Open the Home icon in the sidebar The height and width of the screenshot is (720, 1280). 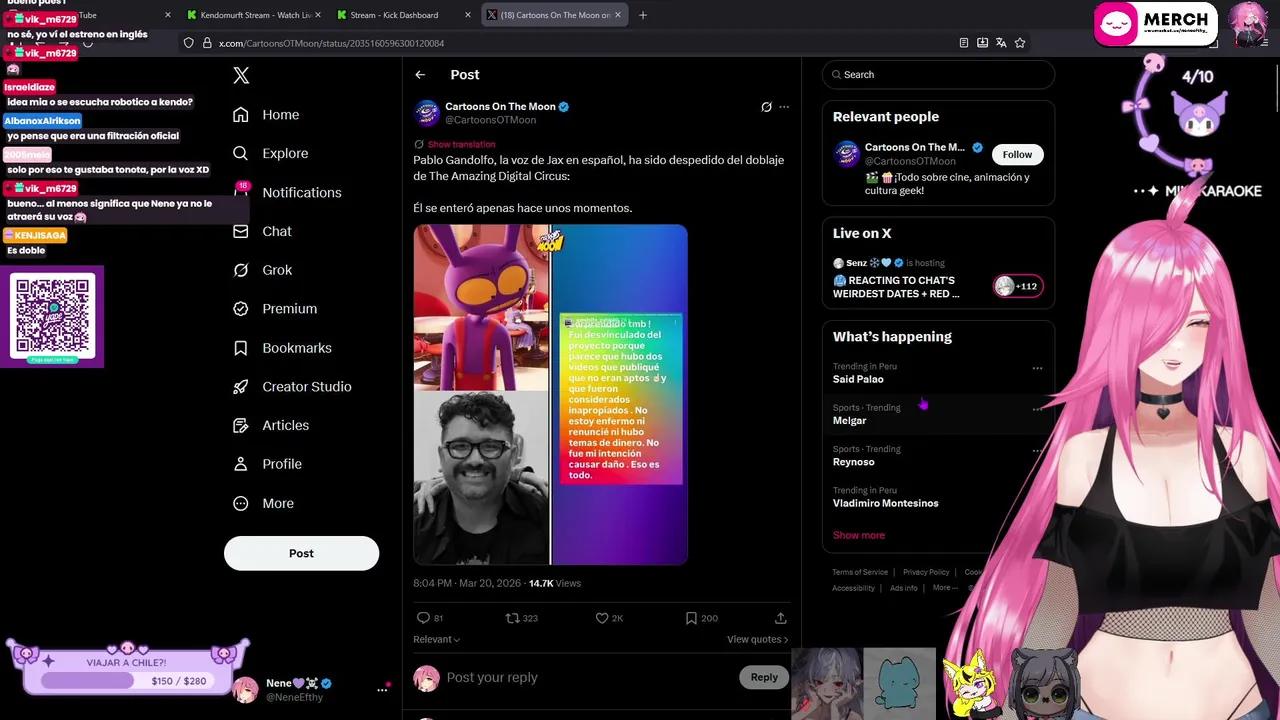[240, 115]
